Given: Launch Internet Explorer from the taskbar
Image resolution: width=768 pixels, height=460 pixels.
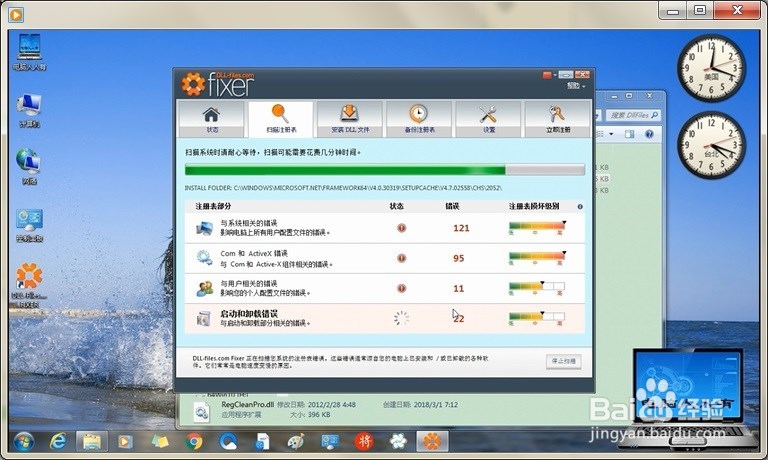Looking at the screenshot, I should (x=57, y=441).
